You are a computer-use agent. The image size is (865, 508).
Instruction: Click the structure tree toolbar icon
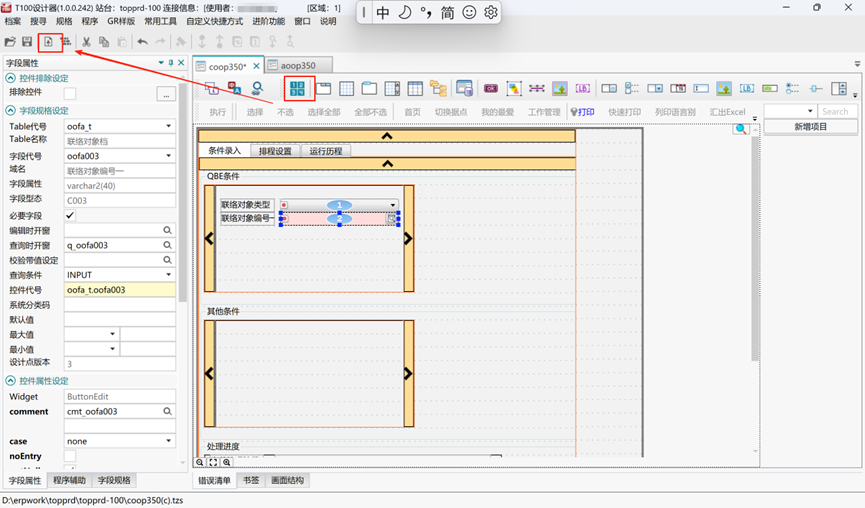tap(66, 42)
